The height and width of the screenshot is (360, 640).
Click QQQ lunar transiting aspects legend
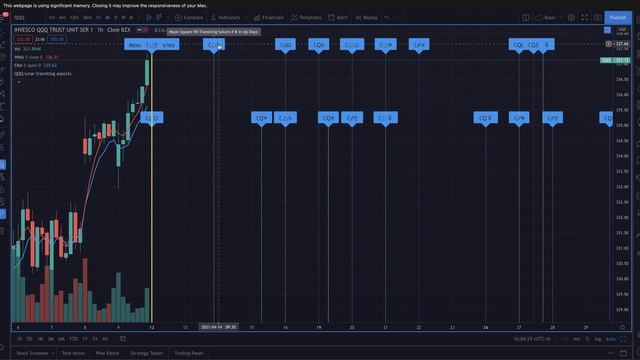click(x=43, y=74)
